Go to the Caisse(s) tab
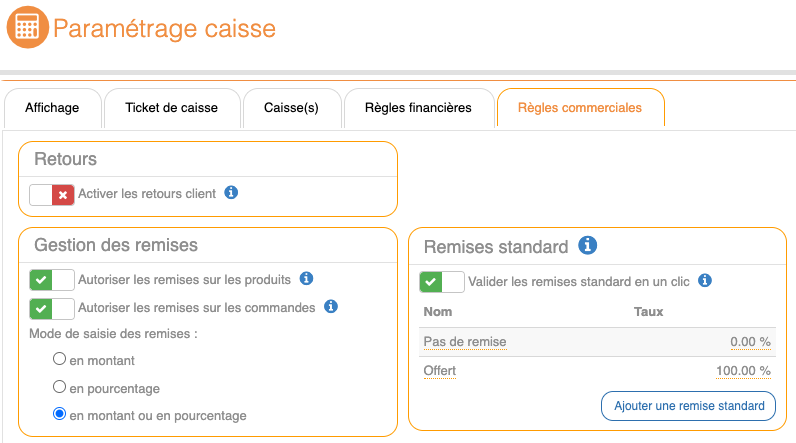The image size is (796, 443). pos(291,108)
